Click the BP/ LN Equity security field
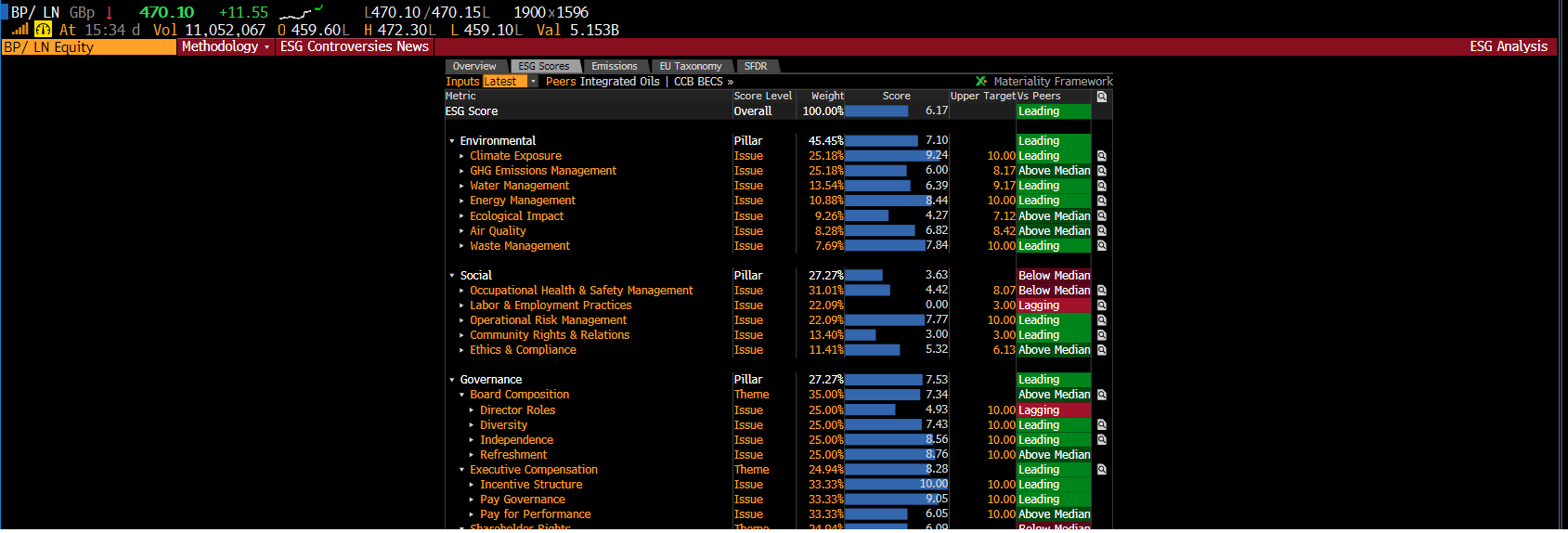 click(x=88, y=46)
